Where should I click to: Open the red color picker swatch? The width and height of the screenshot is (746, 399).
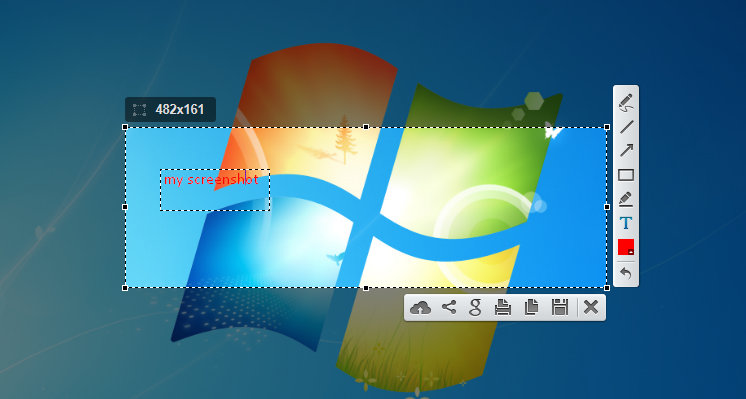point(626,247)
